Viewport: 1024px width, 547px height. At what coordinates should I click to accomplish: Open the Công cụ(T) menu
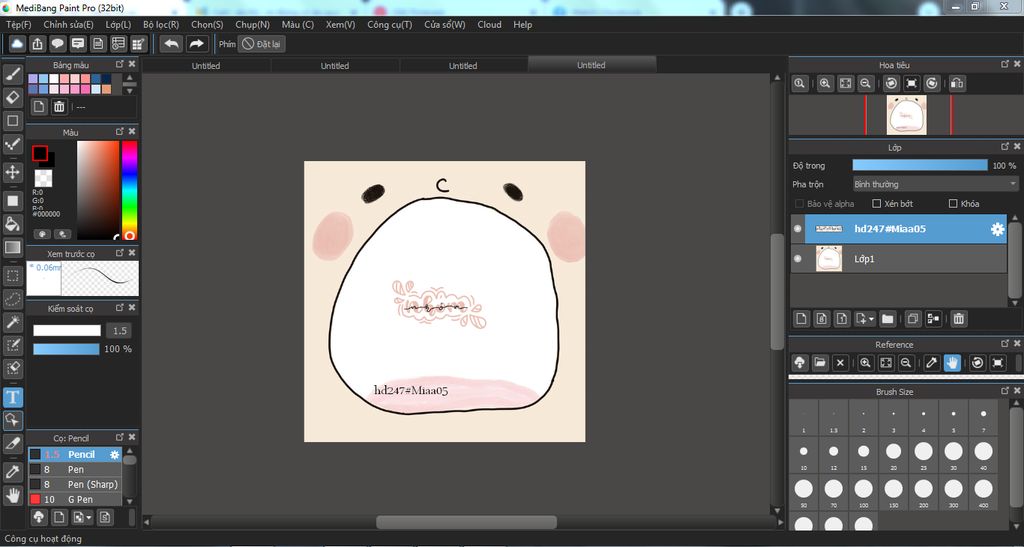tap(389, 24)
